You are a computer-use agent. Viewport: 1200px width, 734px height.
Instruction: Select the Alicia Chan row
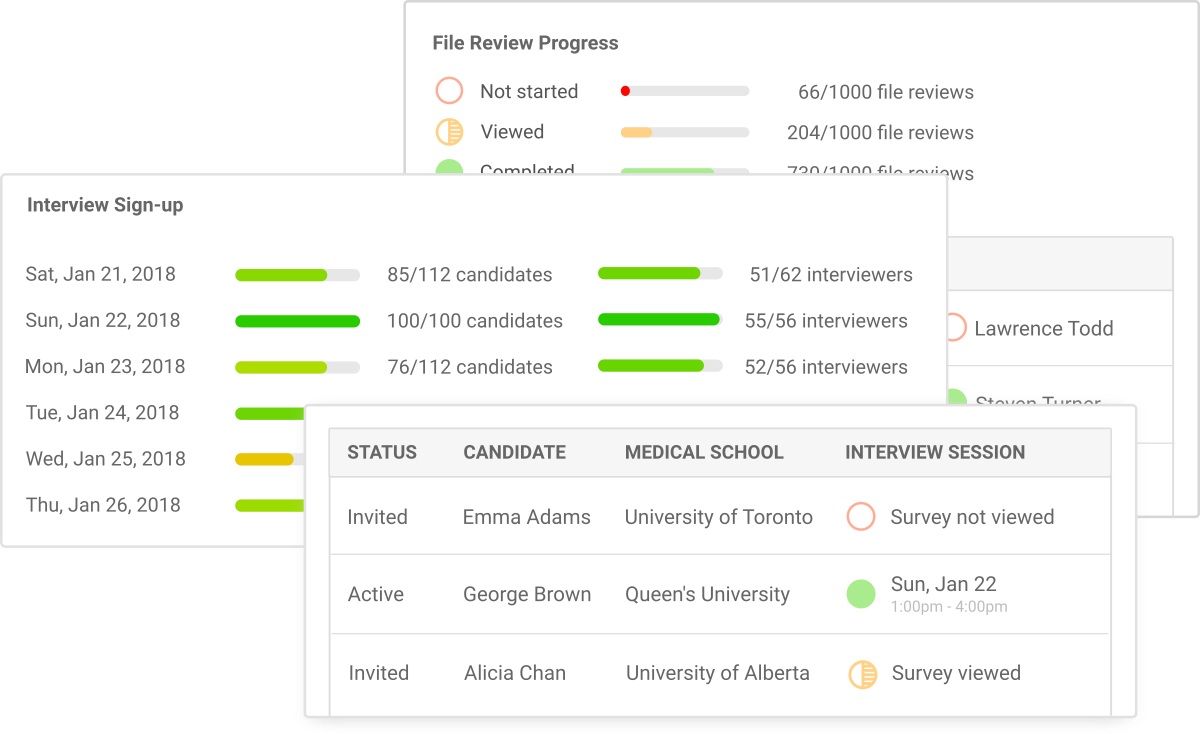(x=719, y=673)
